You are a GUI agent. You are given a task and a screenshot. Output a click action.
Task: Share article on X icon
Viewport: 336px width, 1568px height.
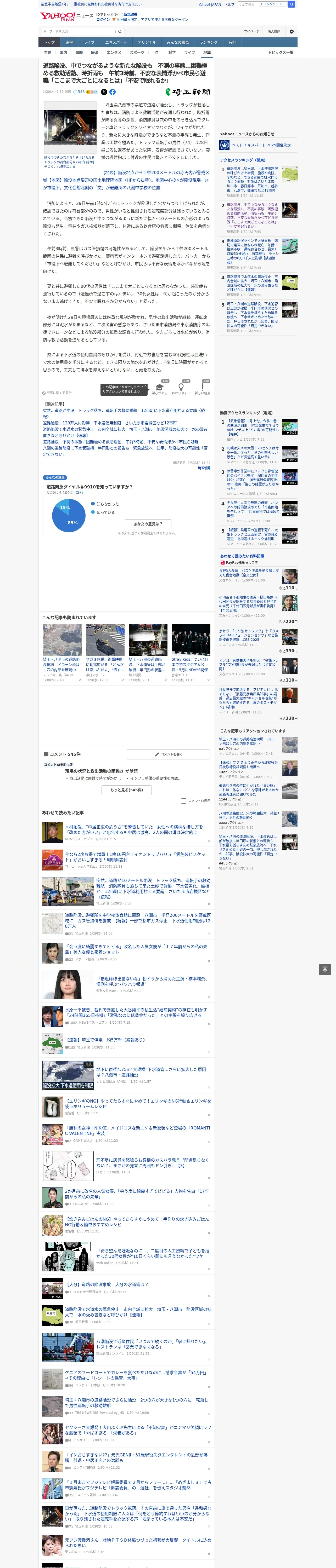pyautogui.click(x=104, y=92)
